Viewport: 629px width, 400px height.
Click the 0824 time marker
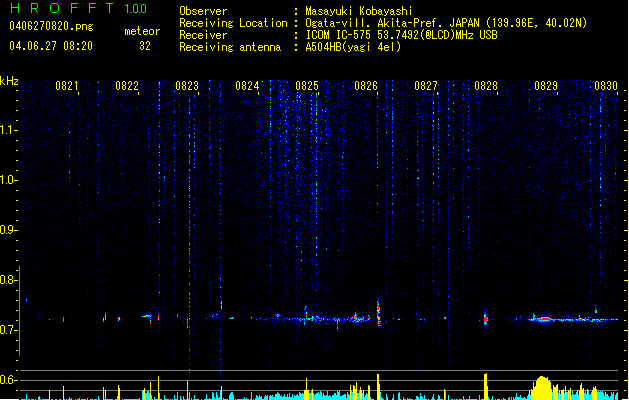247,86
